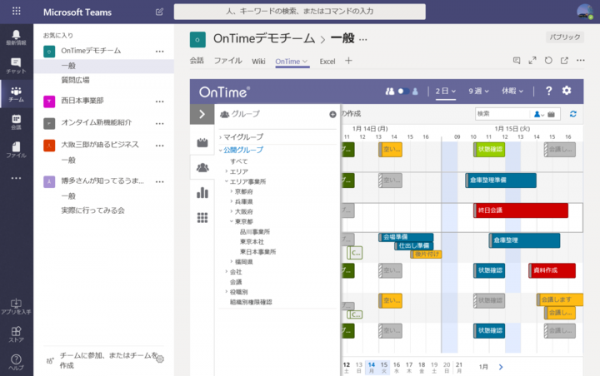Expand the 大阪府 tree node
600x376 pixels.
[232, 212]
